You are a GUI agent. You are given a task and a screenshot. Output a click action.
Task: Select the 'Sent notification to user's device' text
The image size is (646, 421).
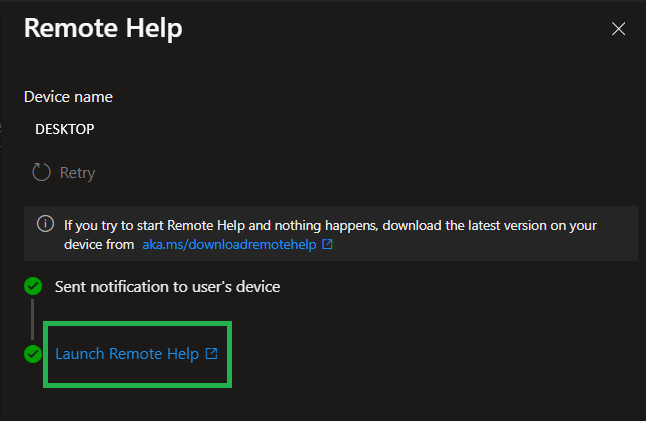point(167,287)
